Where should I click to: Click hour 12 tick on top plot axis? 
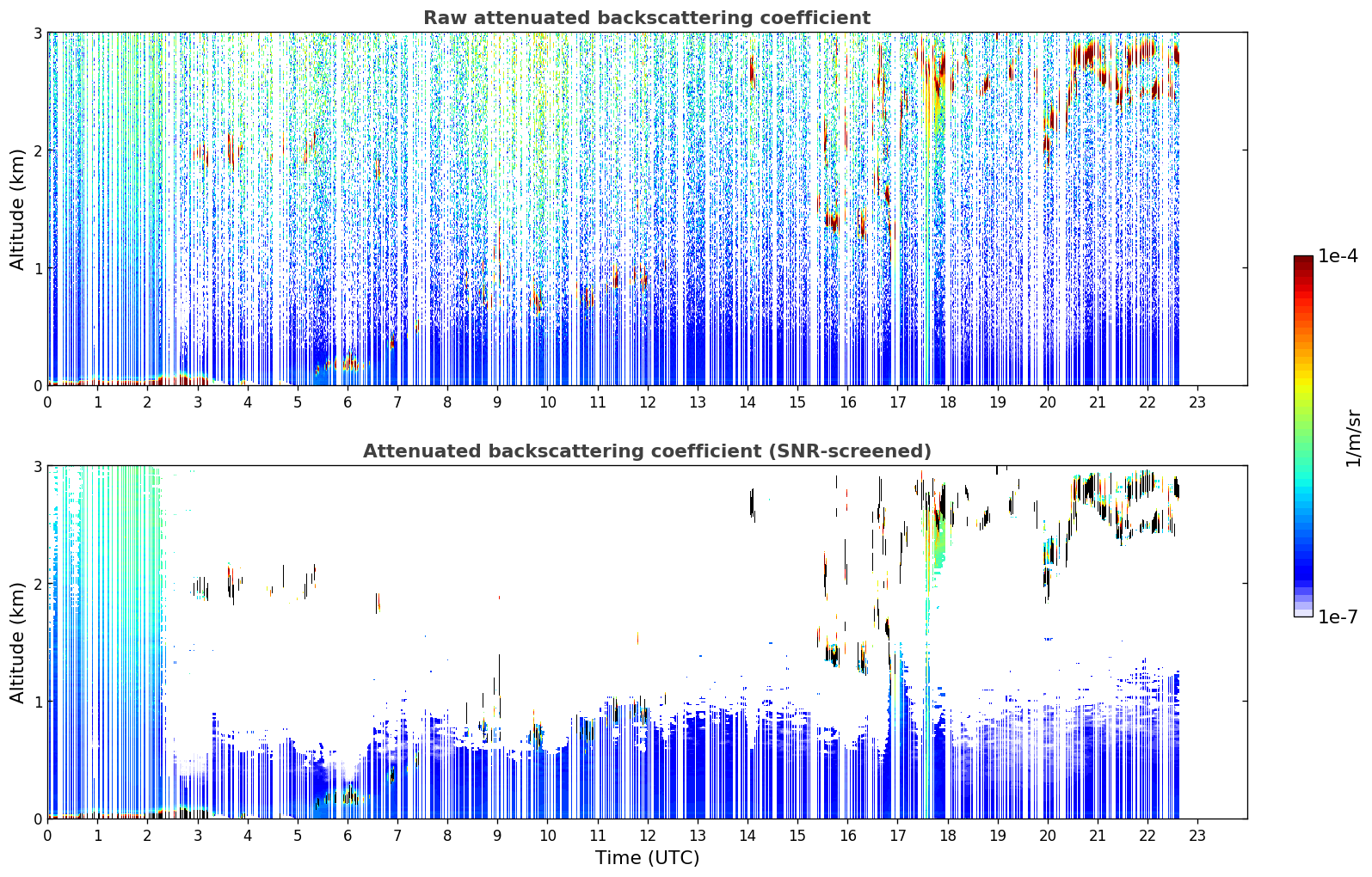click(x=647, y=402)
